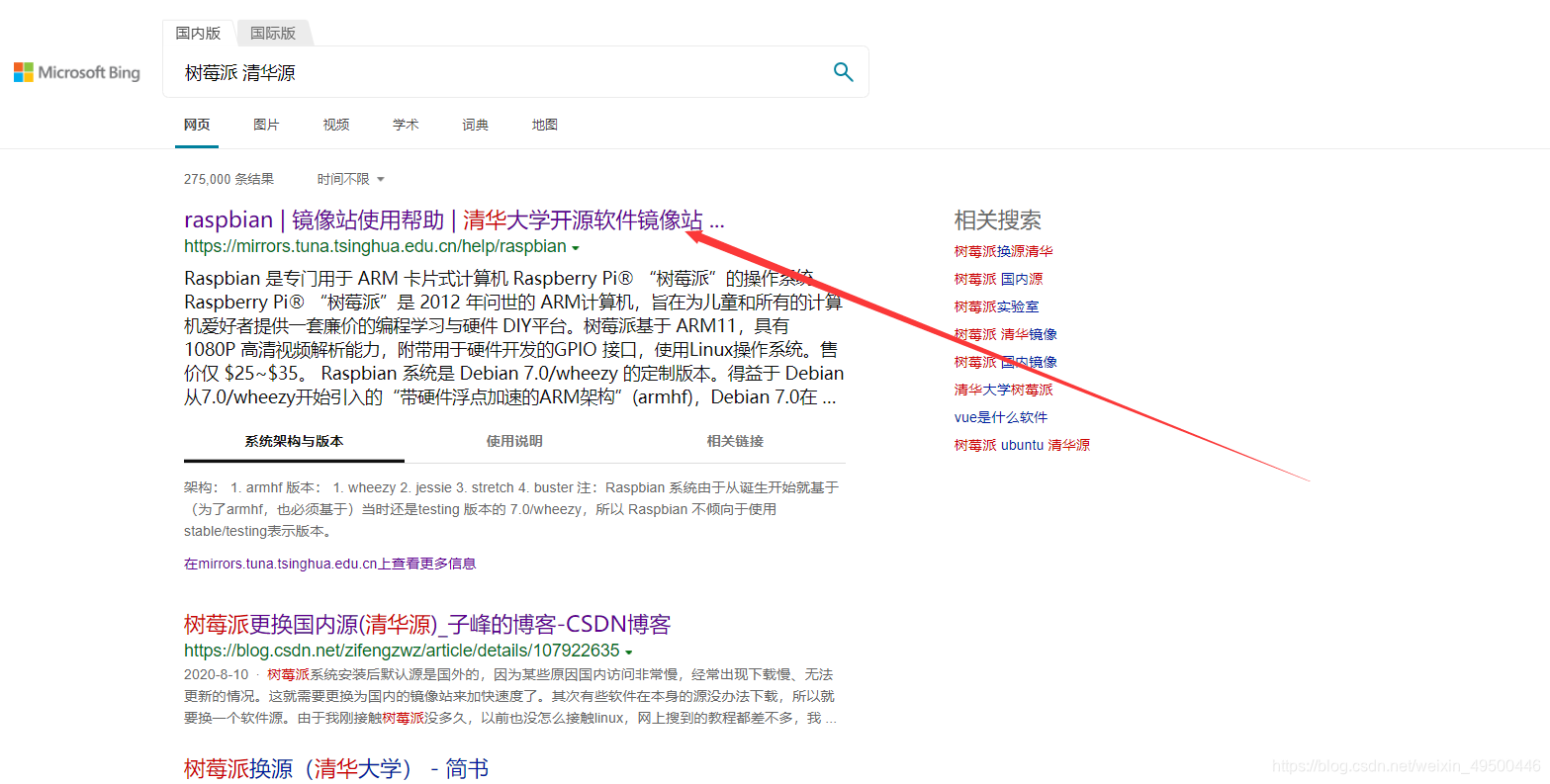
Task: Select the 使用说明 tab
Action: tap(514, 441)
